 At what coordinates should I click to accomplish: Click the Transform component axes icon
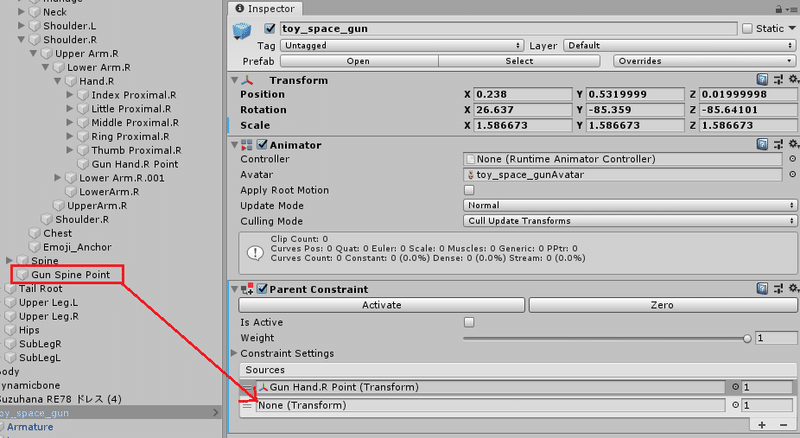point(247,80)
